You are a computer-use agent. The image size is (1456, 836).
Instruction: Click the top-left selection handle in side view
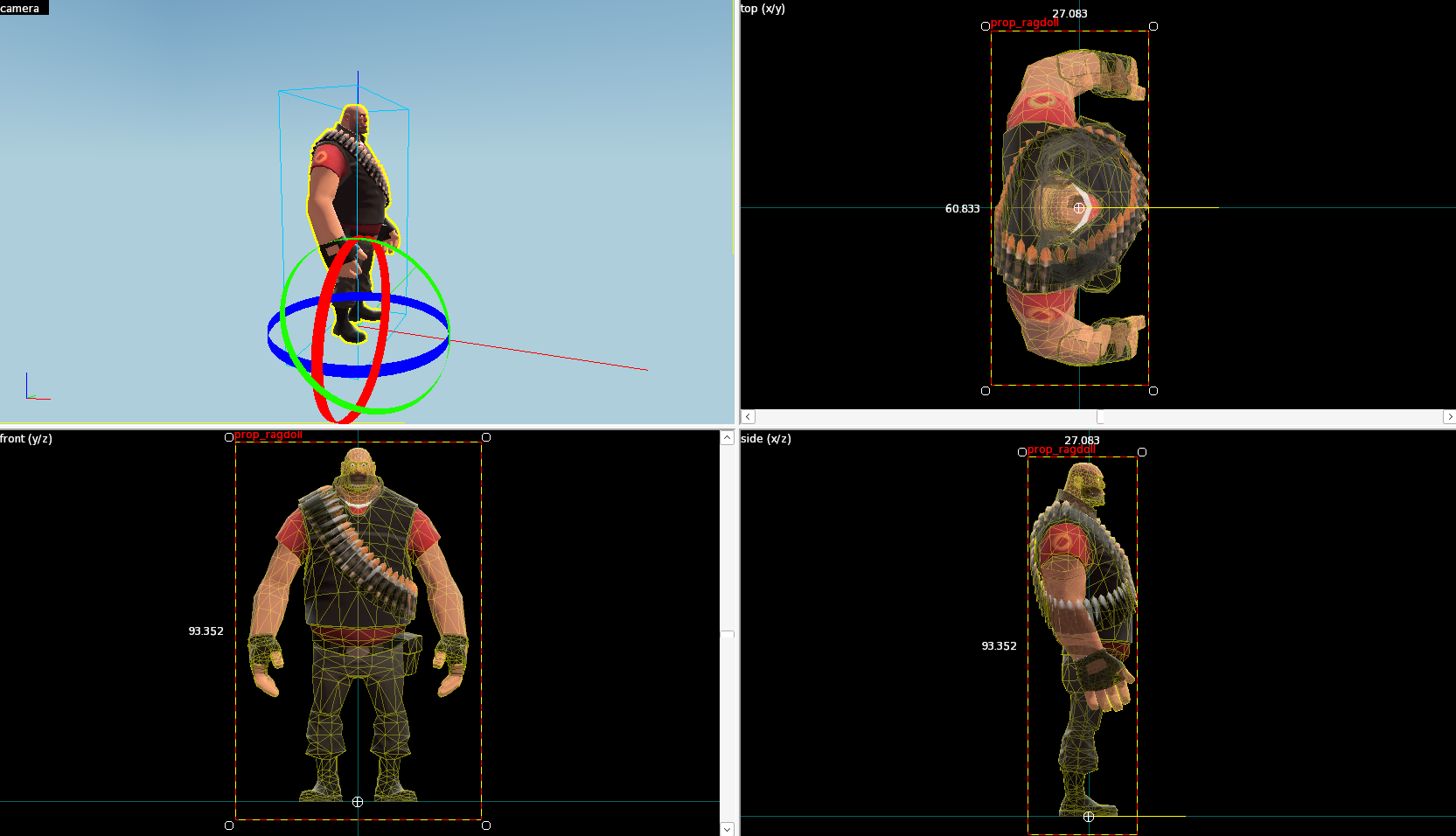(1022, 452)
